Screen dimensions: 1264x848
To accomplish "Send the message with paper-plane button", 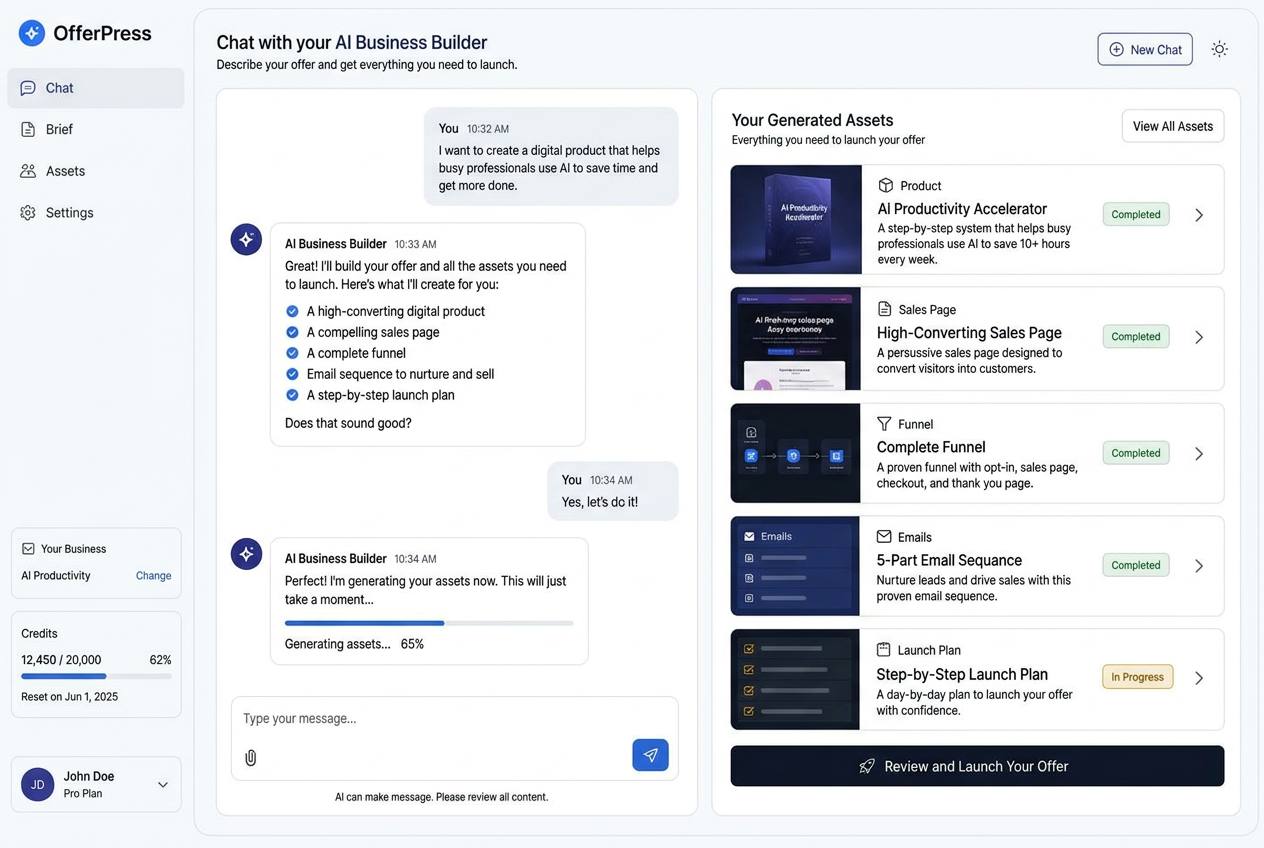I will click(650, 755).
